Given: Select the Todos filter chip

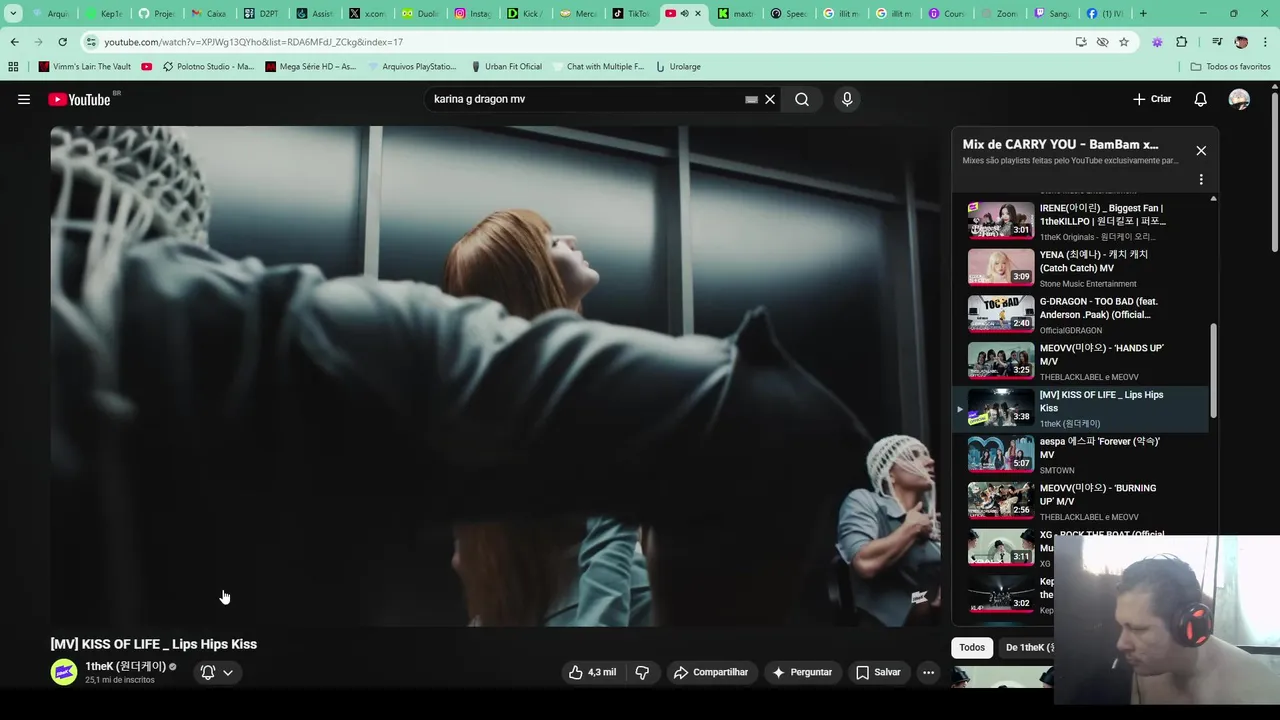Looking at the screenshot, I should point(972,647).
